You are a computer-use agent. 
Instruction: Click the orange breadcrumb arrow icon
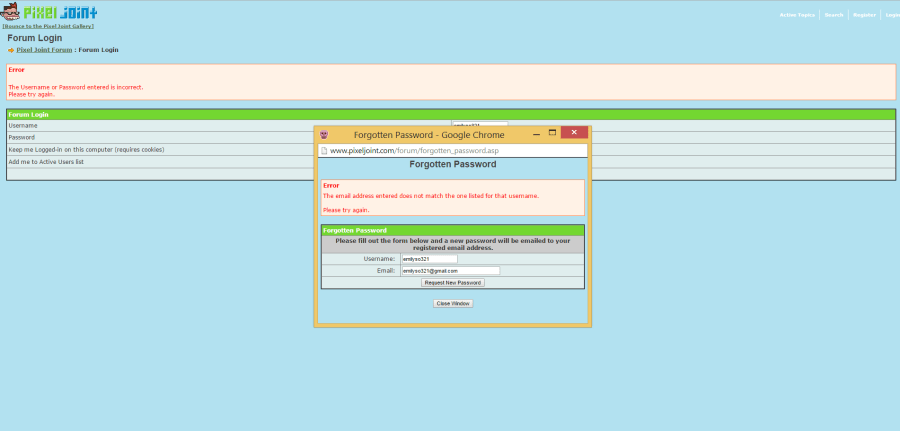pyautogui.click(x=11, y=49)
